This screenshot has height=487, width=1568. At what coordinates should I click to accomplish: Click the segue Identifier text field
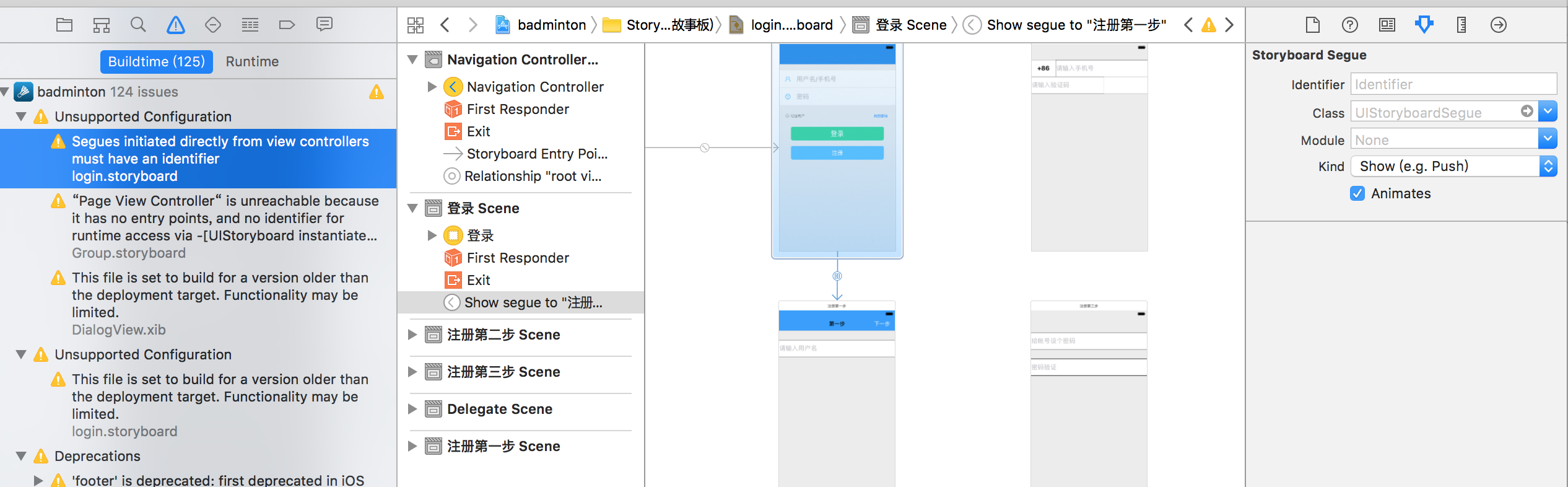pyautogui.click(x=1453, y=84)
